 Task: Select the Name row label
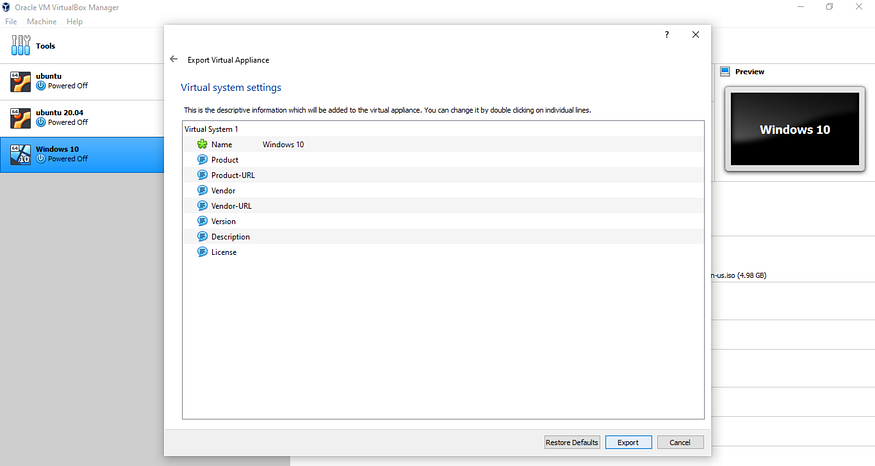pyautogui.click(x=222, y=144)
